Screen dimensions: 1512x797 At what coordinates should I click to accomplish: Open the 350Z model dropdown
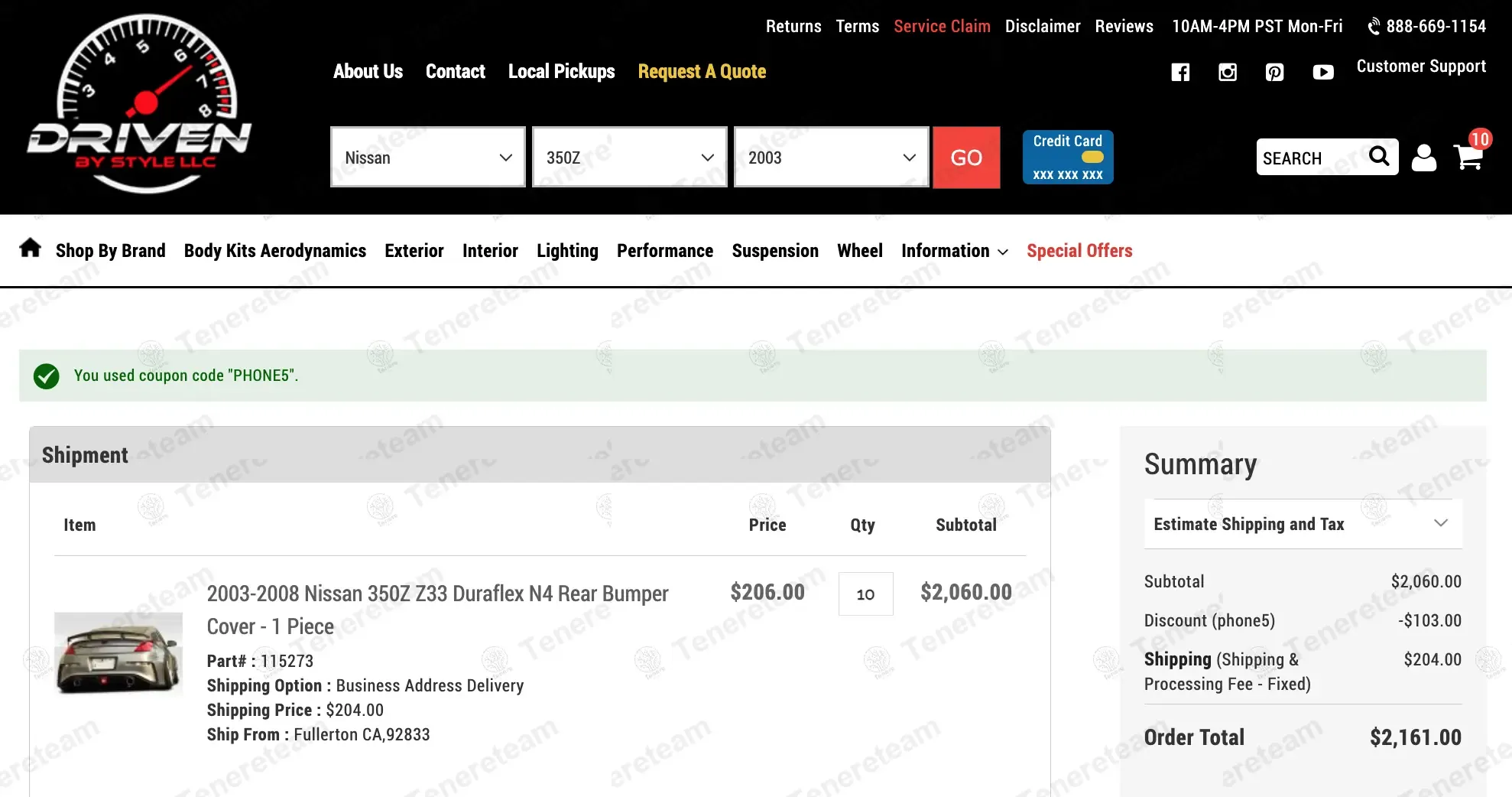(630, 157)
